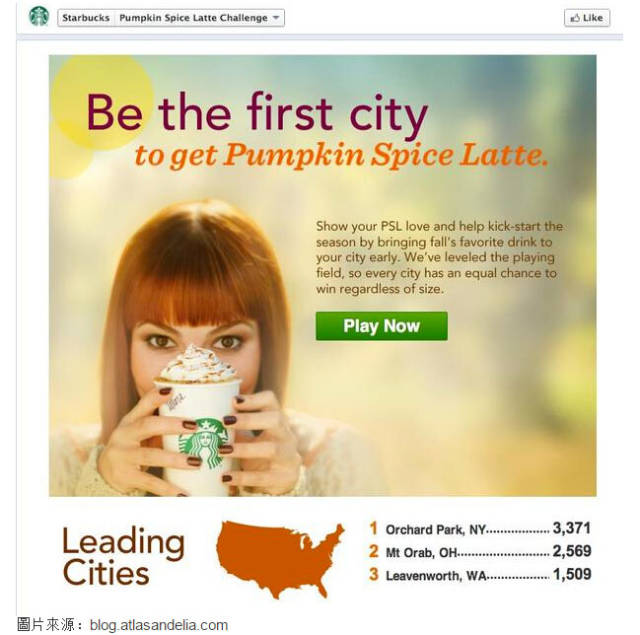The width and height of the screenshot is (640, 635).
Task: Click the rank number 2 icon
Action: (x=373, y=551)
